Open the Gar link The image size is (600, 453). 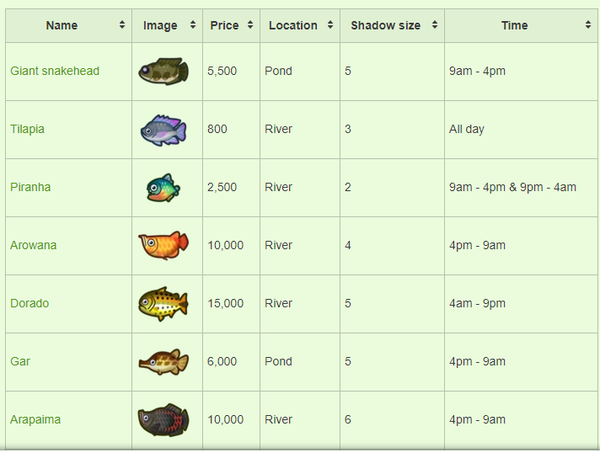coord(20,362)
